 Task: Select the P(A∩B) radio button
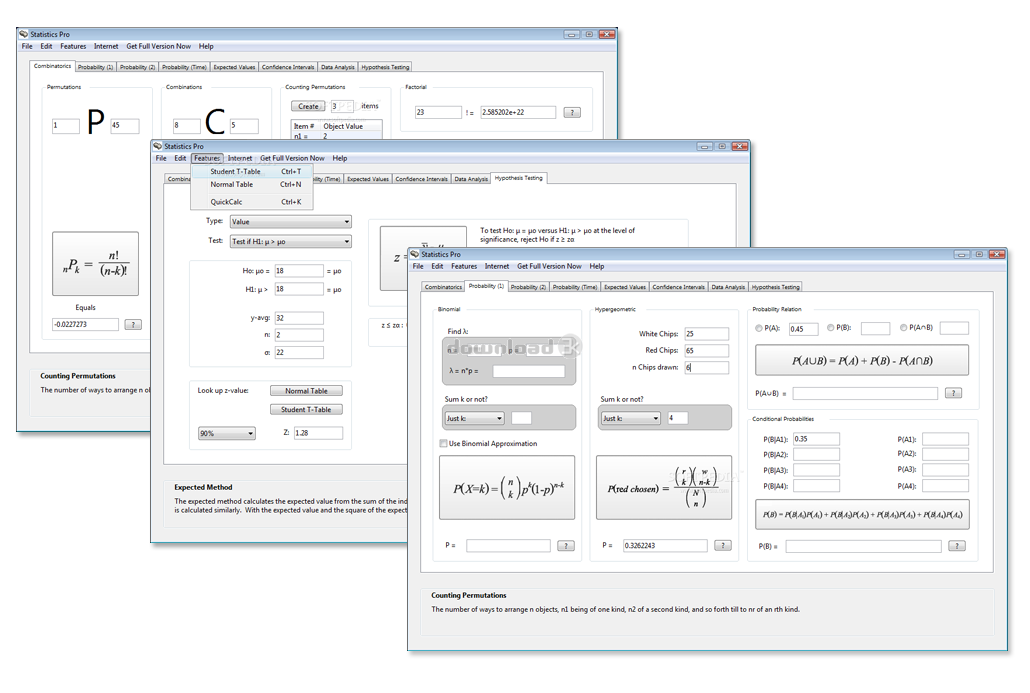[905, 328]
